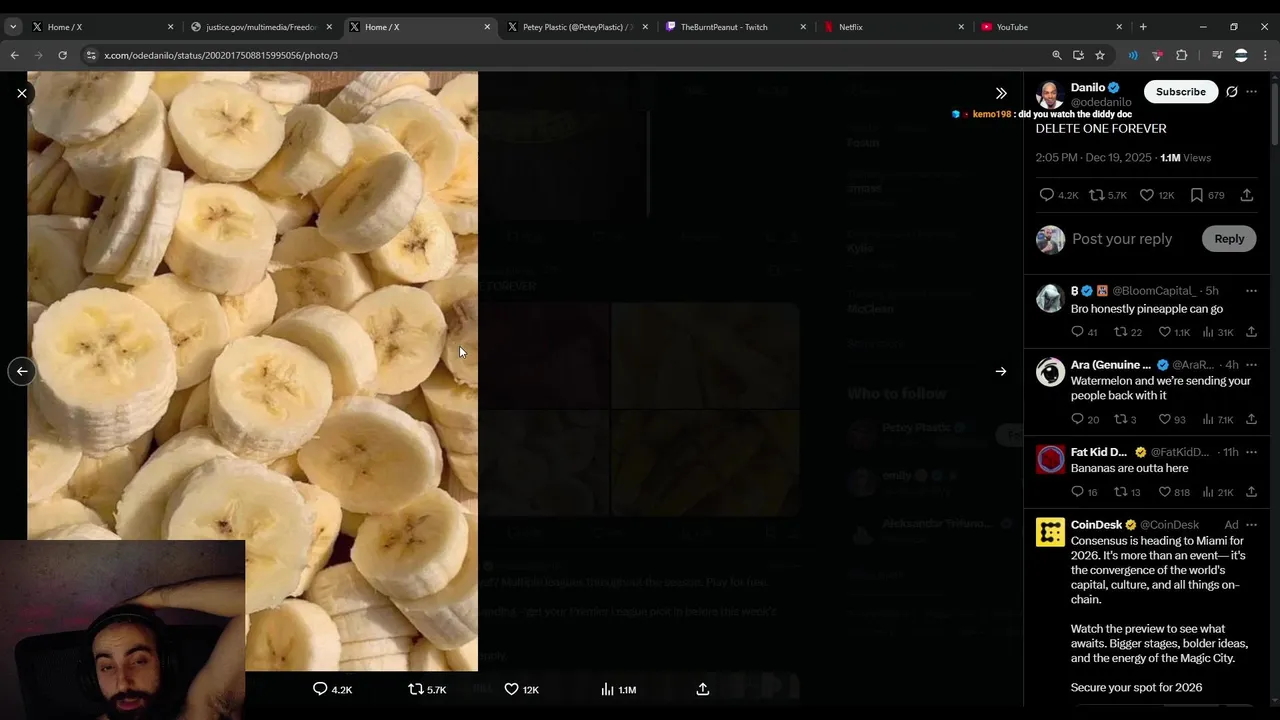Click the x.com address bar URL

coord(221,55)
